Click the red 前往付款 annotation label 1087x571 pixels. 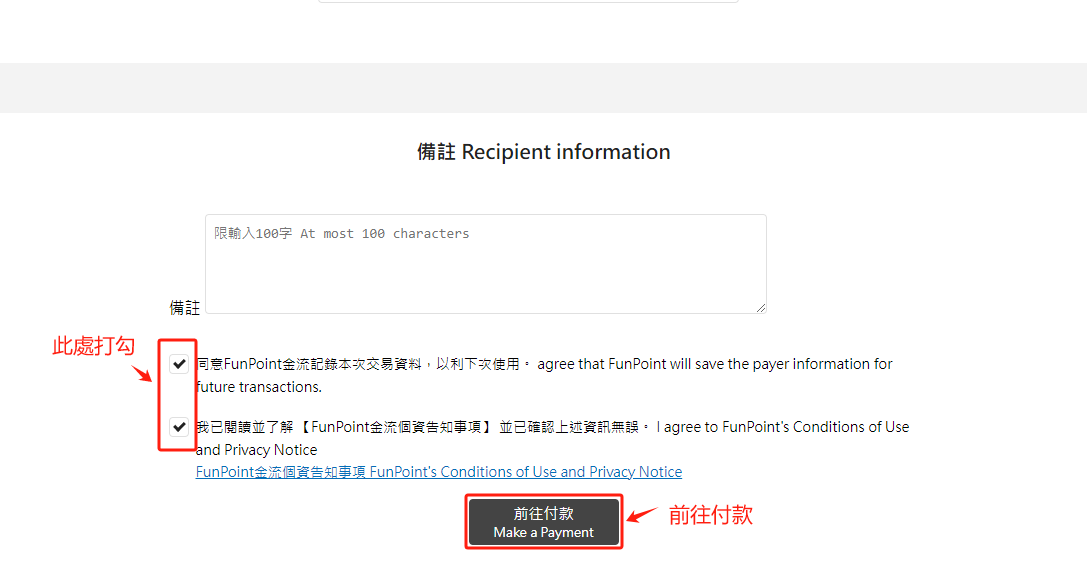coord(710,515)
